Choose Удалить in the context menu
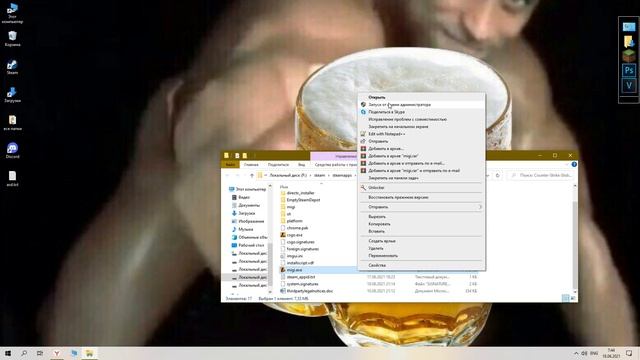Viewport: 640px width, 360px height. [422, 248]
